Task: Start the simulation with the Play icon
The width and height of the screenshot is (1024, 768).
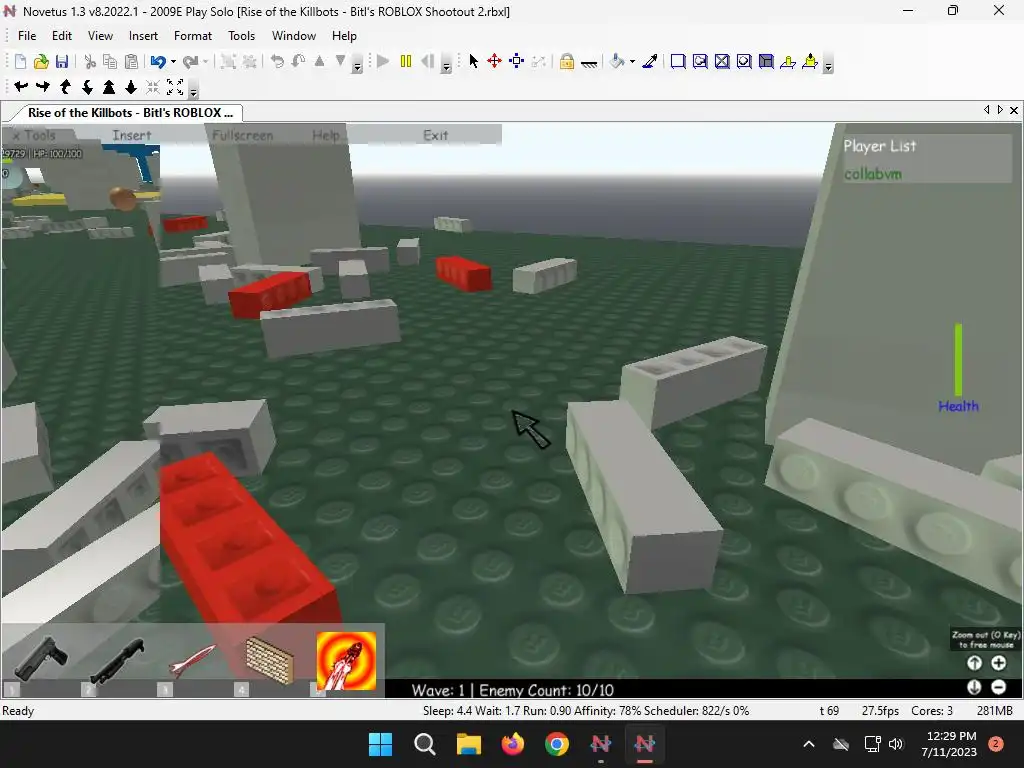Action: [383, 61]
